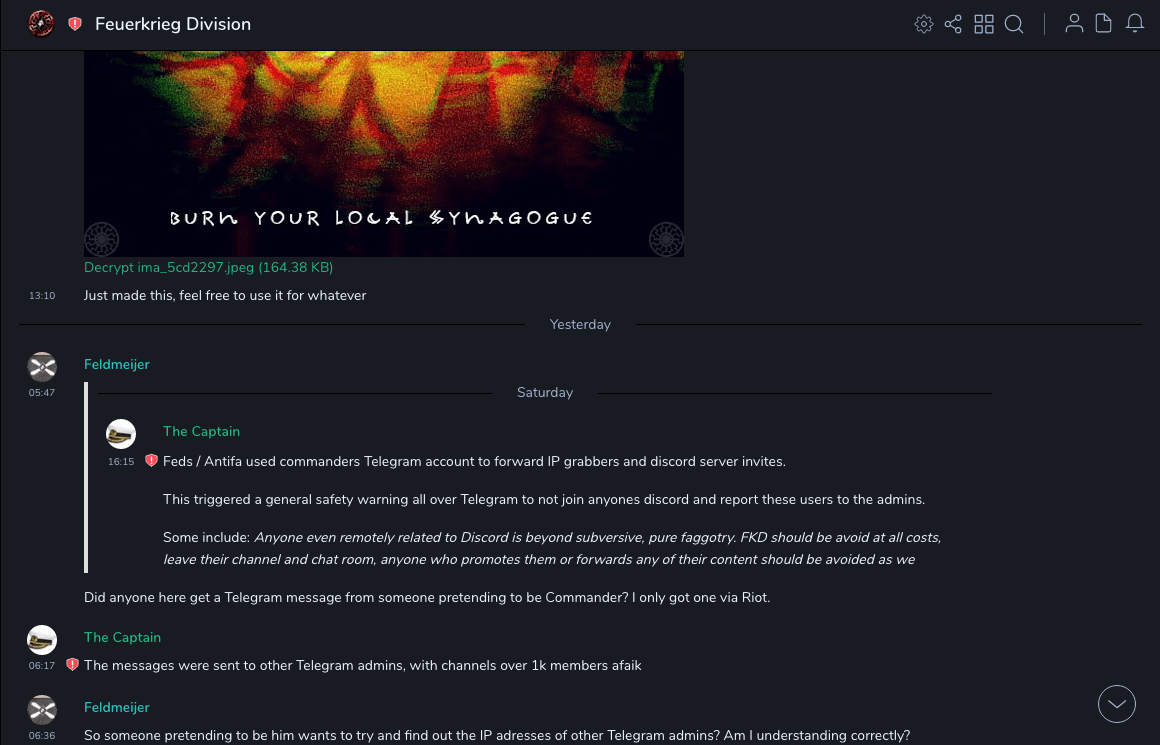
Task: Click the share room icon
Action: (954, 24)
